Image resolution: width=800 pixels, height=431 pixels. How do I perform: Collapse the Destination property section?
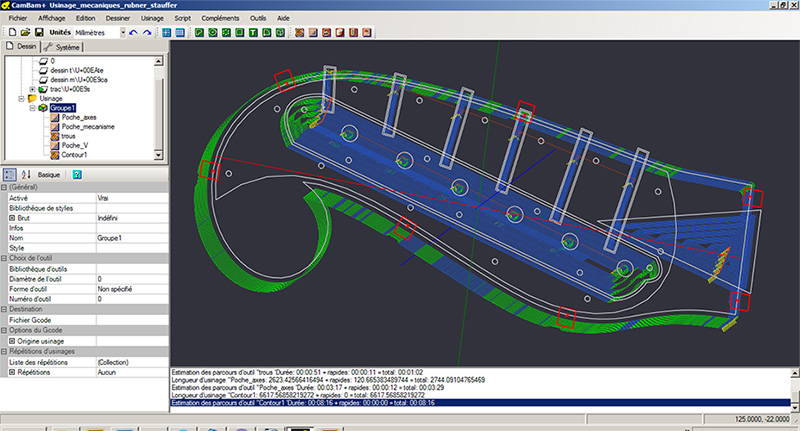(4, 309)
